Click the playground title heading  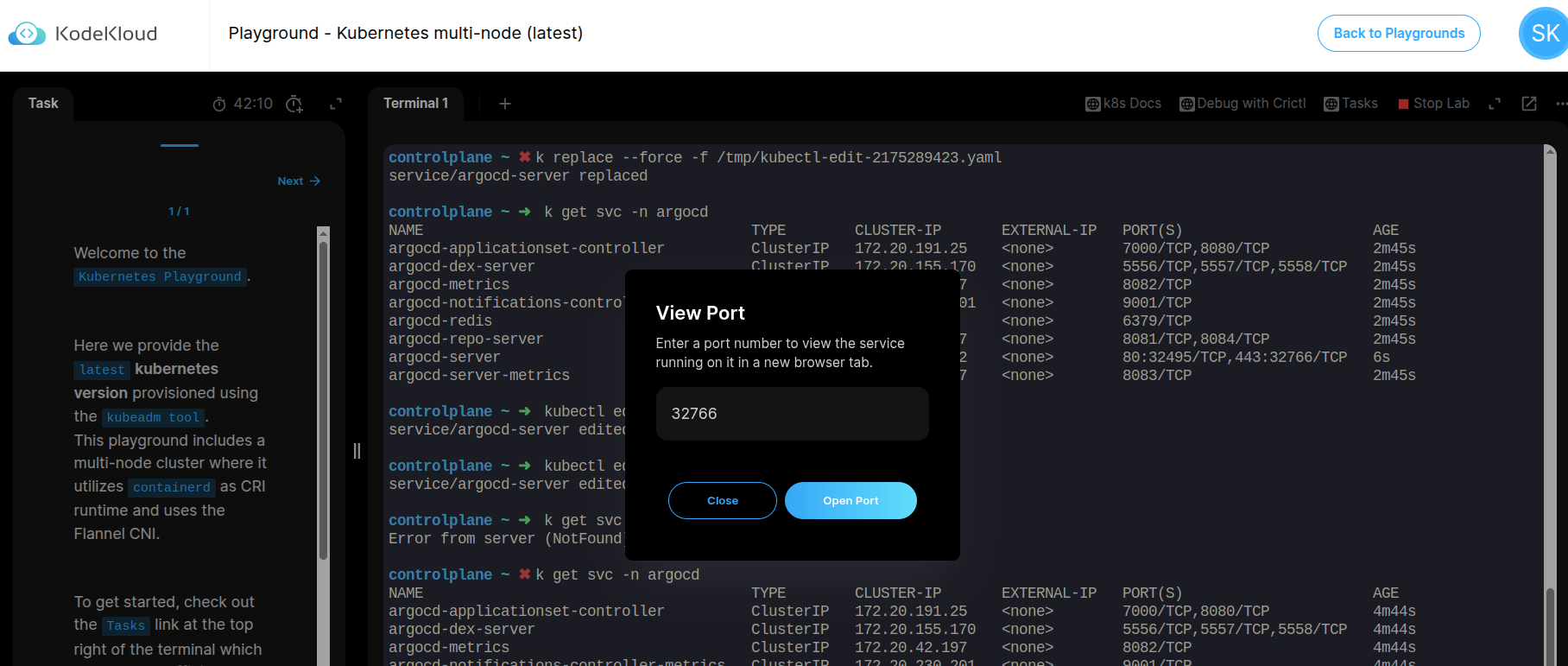click(406, 33)
